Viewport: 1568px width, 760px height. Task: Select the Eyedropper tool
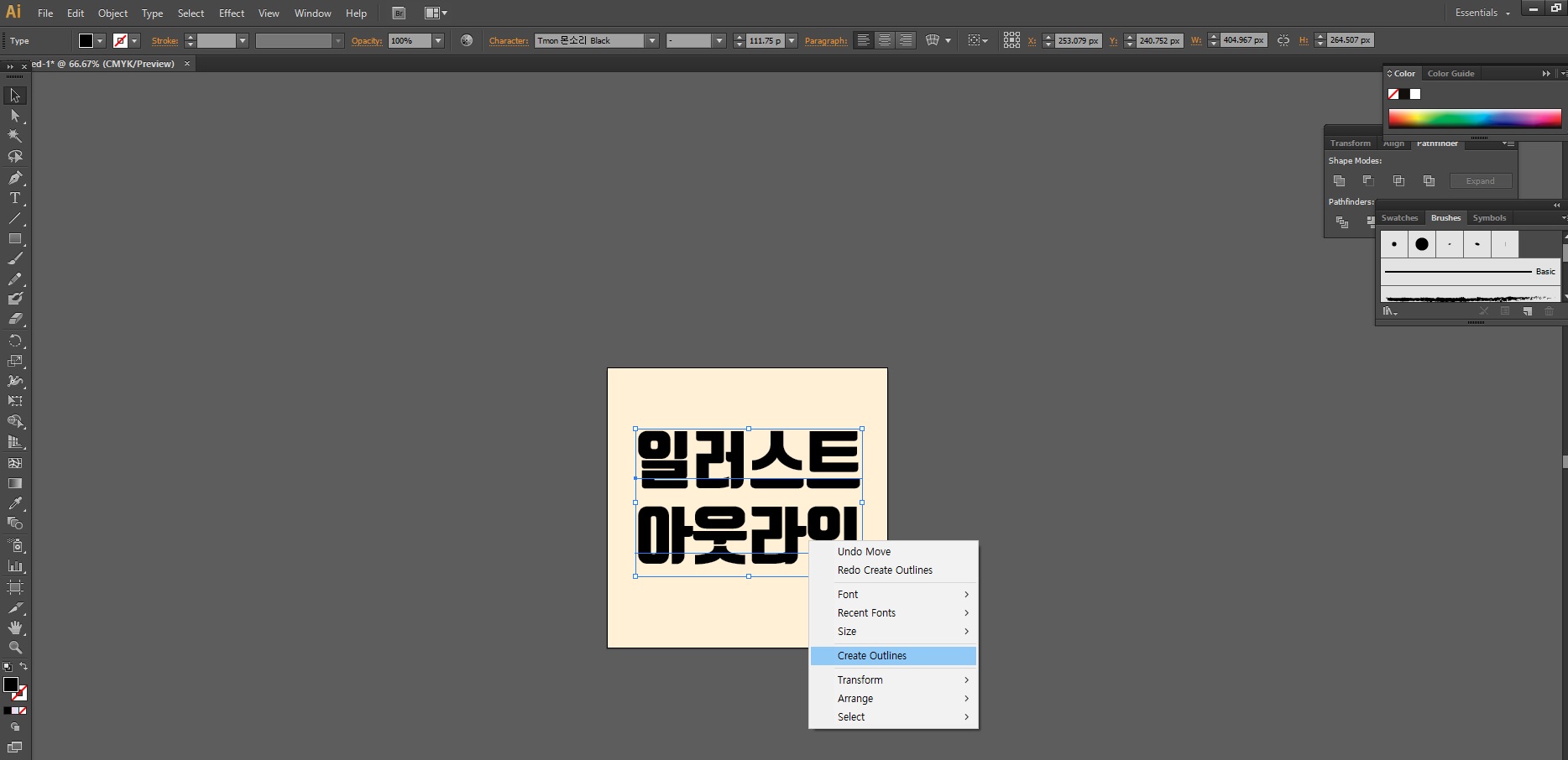click(15, 503)
